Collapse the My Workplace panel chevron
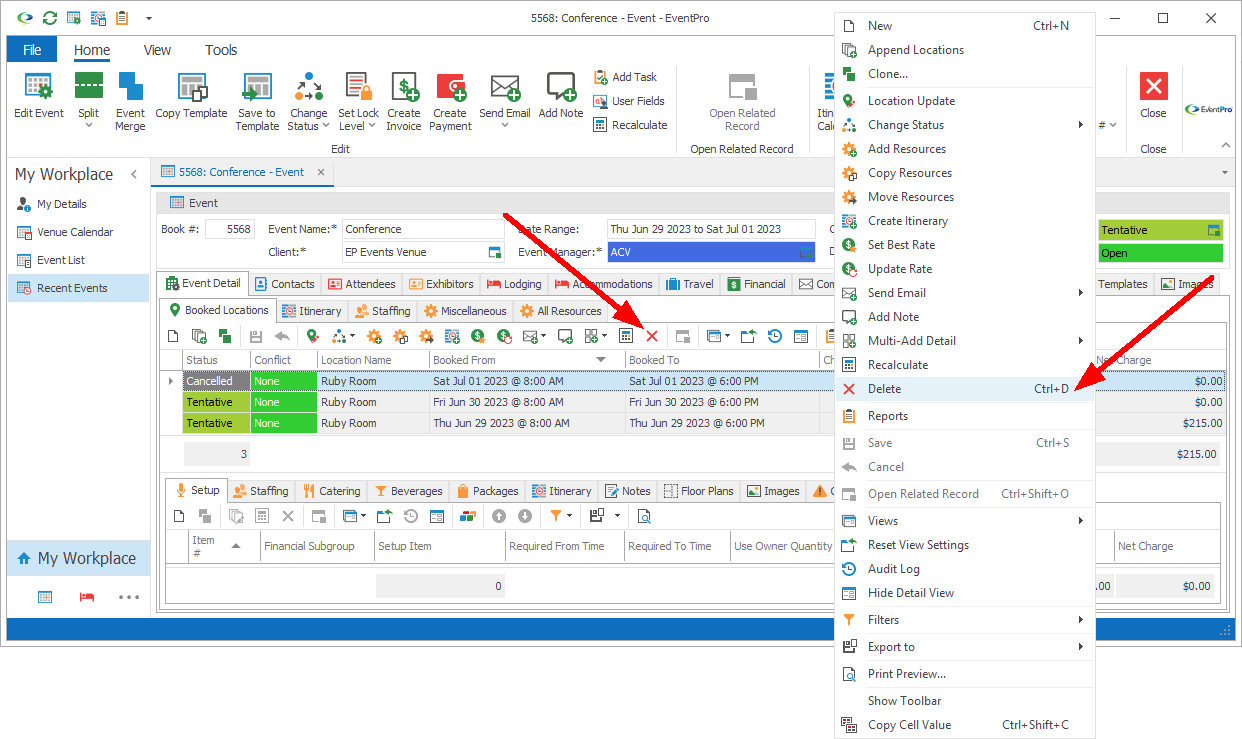 (x=134, y=174)
